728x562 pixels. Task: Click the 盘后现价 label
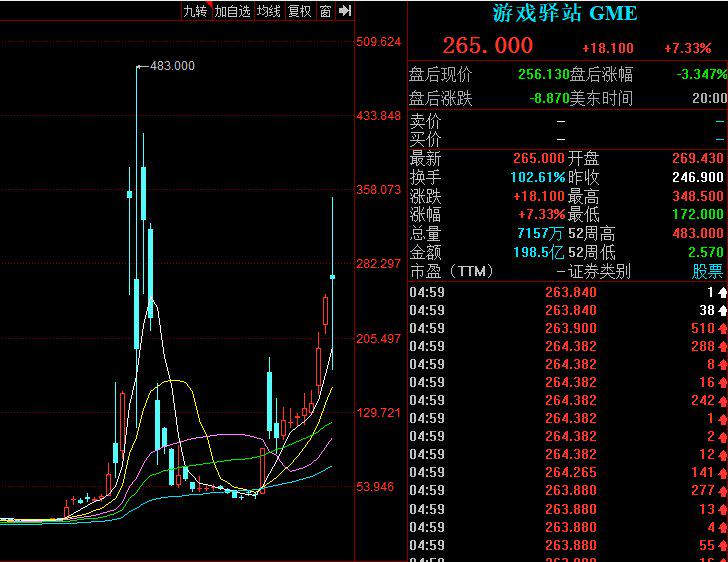(440, 74)
